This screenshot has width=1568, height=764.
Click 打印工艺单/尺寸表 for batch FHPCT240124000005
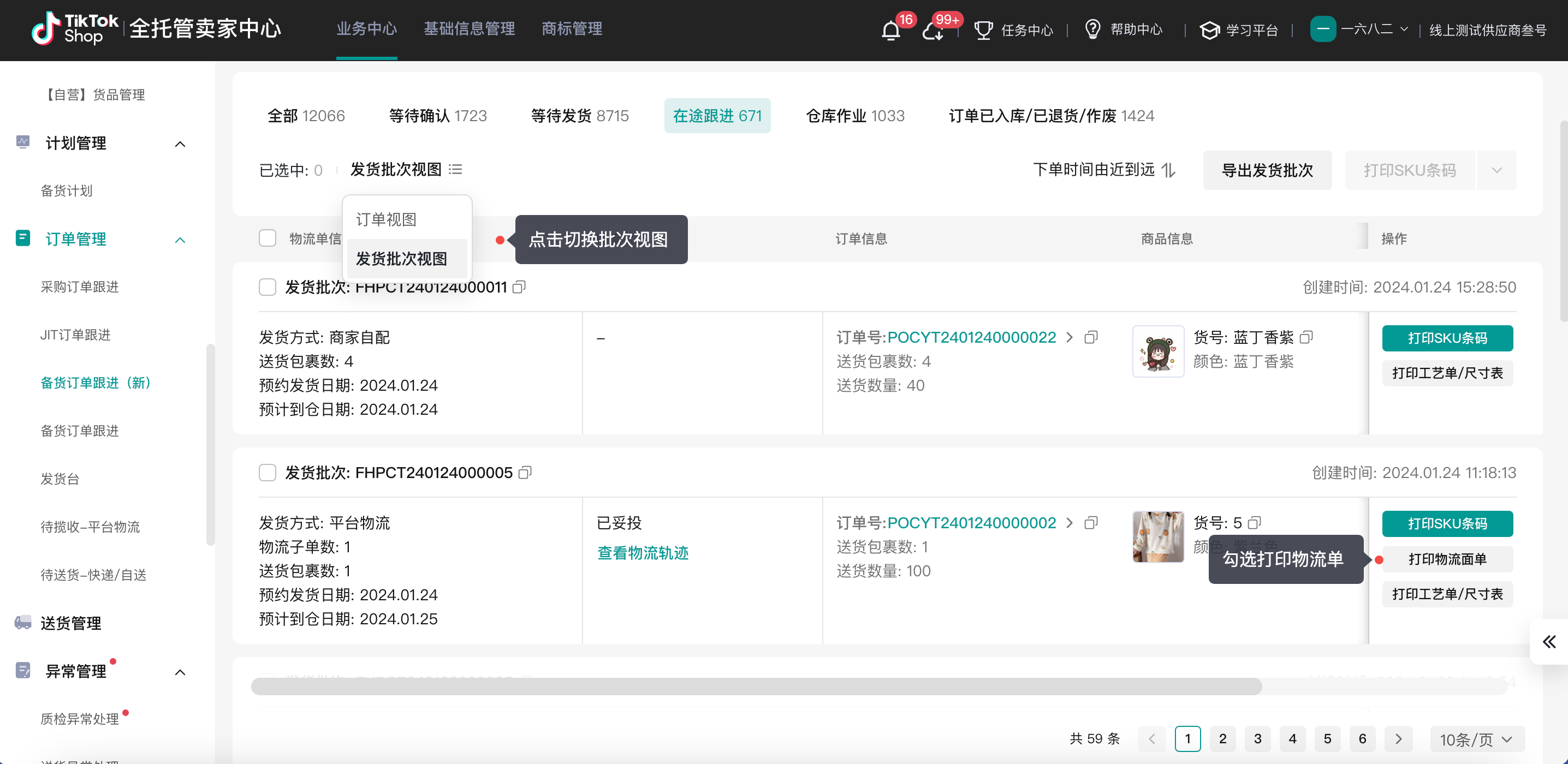click(x=1447, y=593)
